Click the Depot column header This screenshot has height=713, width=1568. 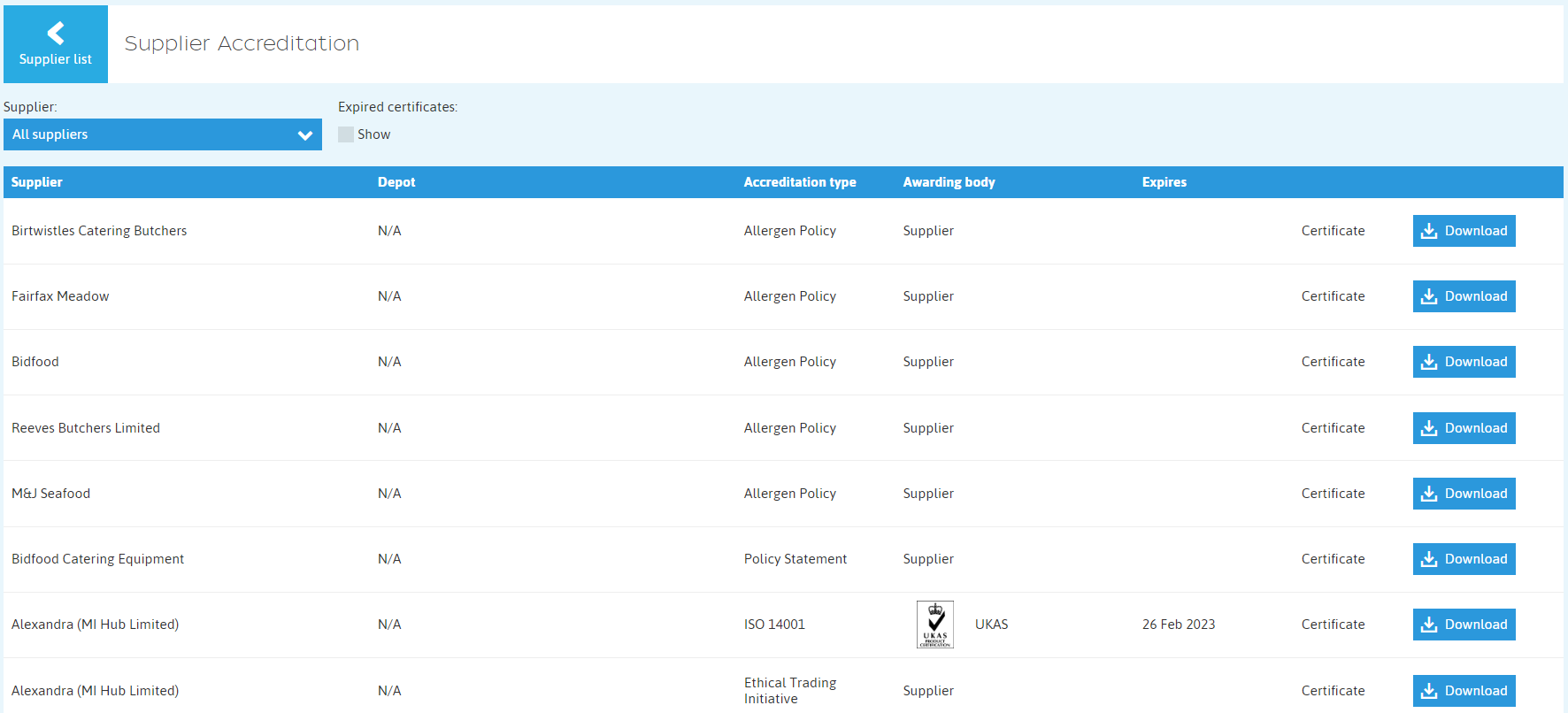396,182
